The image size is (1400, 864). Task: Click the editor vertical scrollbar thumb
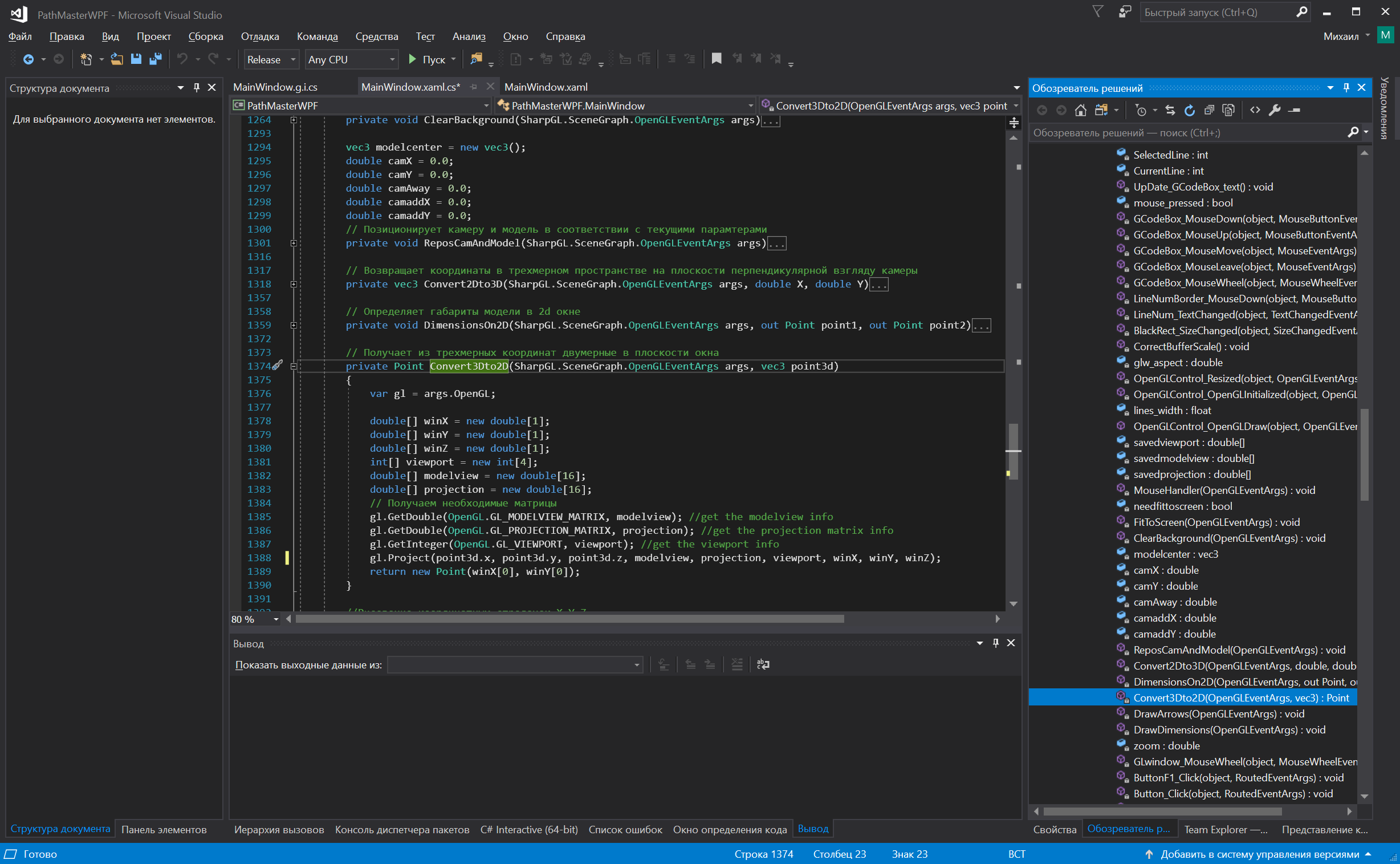[1014, 440]
